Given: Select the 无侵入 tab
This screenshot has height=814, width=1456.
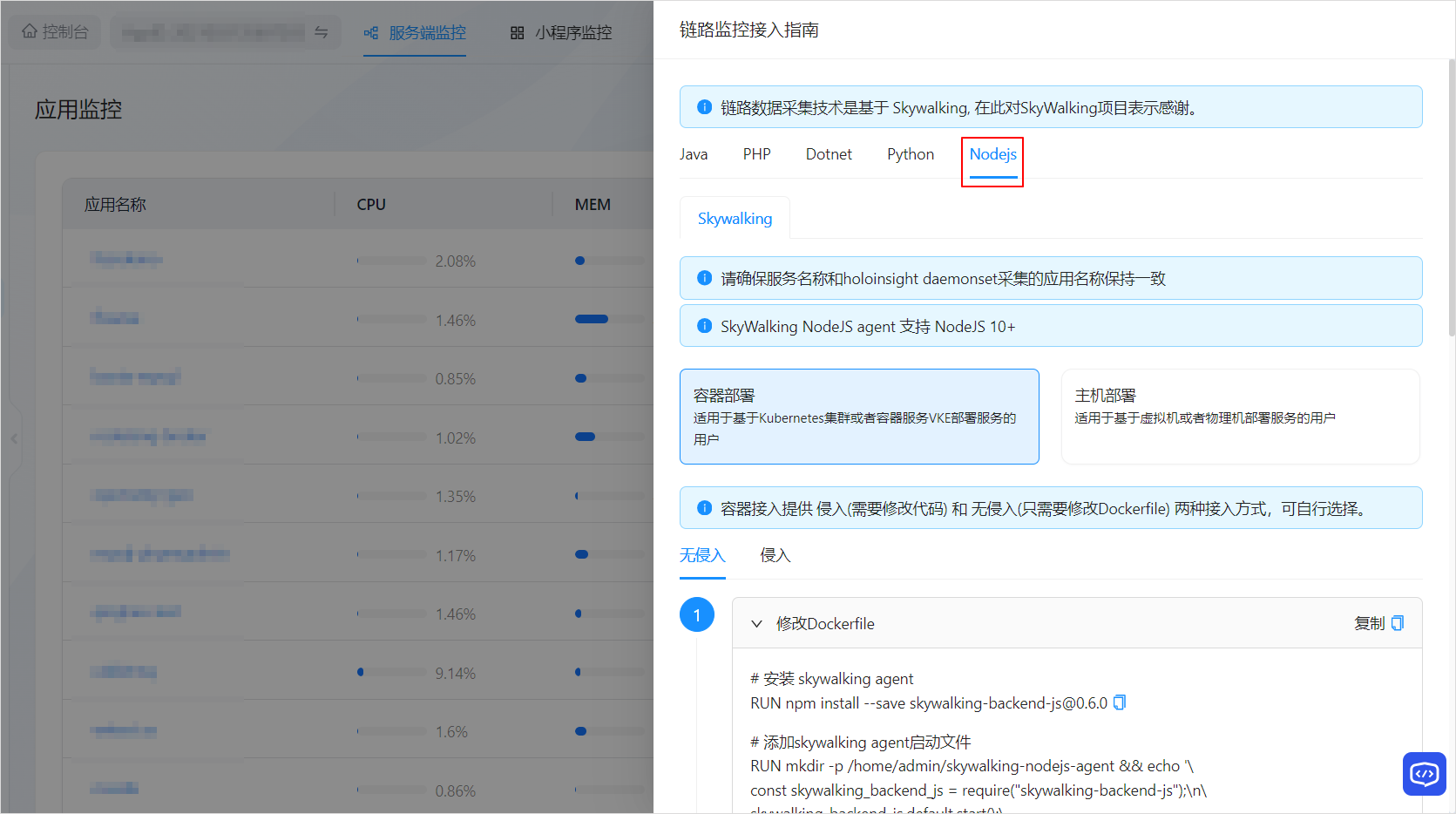Looking at the screenshot, I should click(x=702, y=555).
